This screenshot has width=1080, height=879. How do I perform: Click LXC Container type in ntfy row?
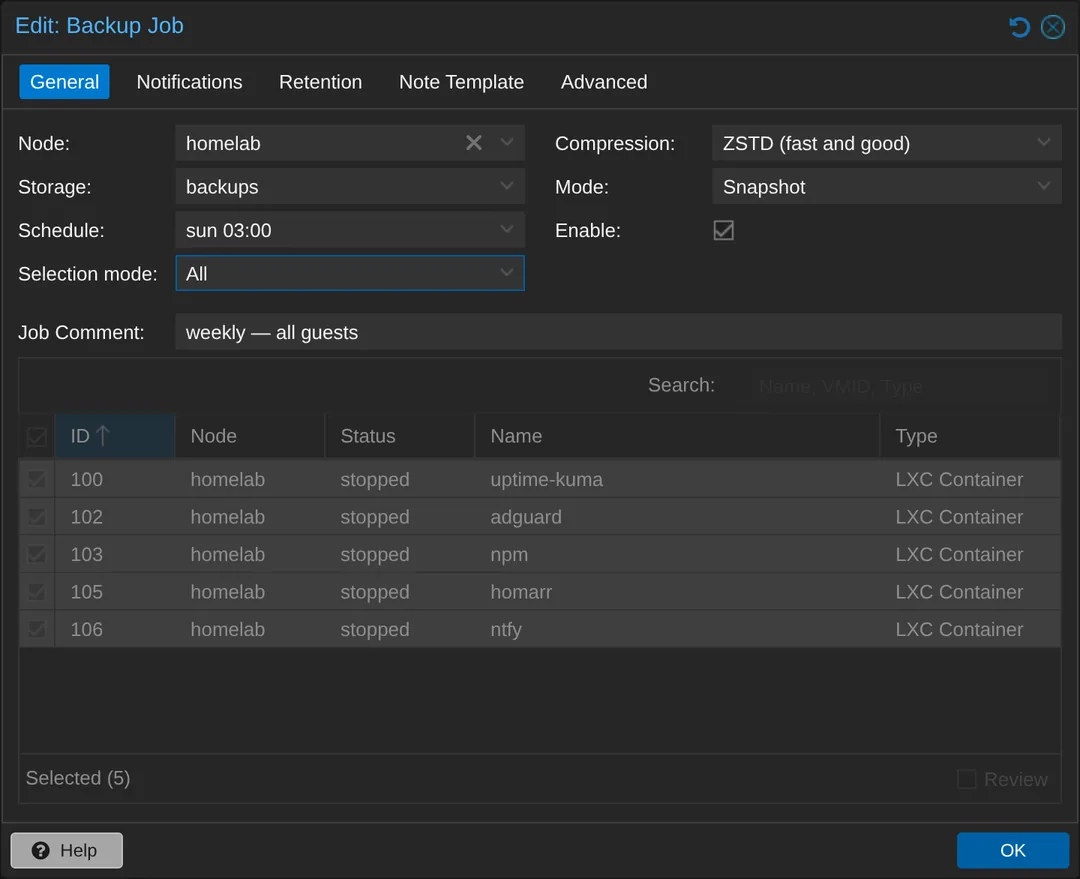click(959, 630)
